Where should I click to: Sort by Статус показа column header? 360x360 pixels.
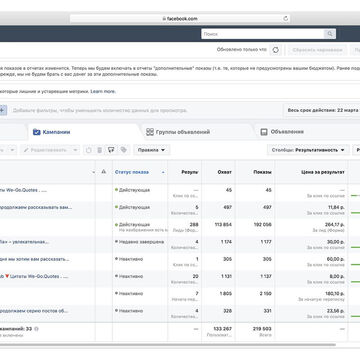coord(132,172)
